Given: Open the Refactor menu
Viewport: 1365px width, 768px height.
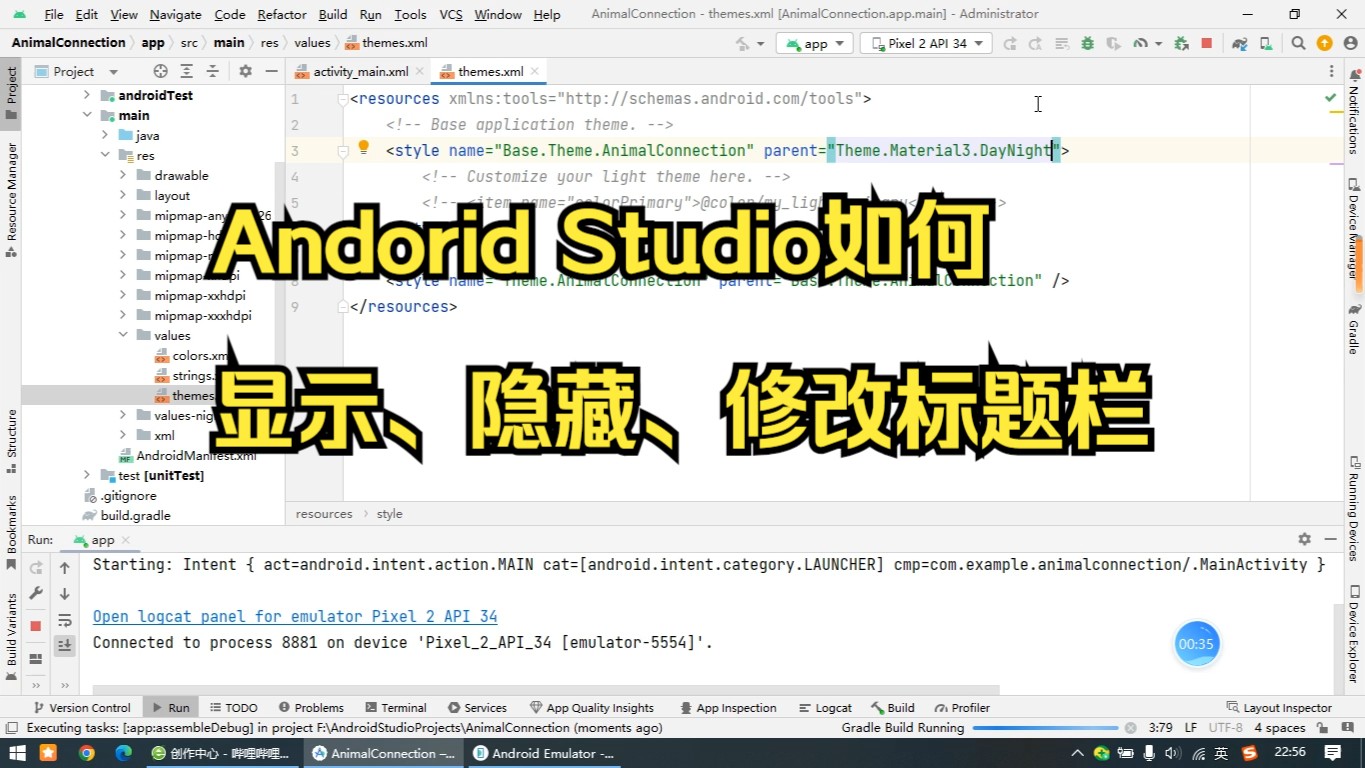Looking at the screenshot, I should (282, 14).
